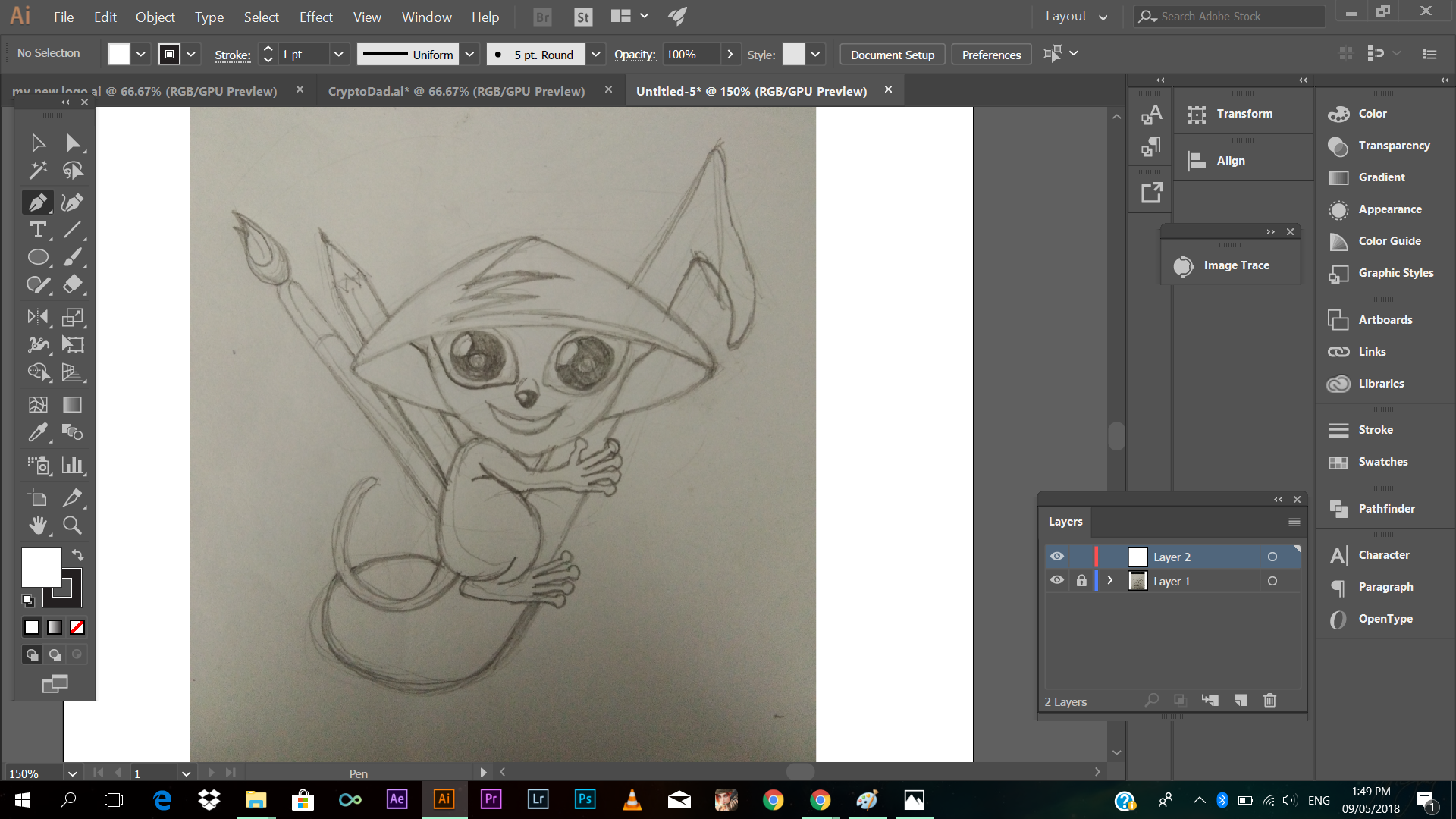Open Uniform variable width profile dropdown
The width and height of the screenshot is (1456, 819).
[x=470, y=55]
